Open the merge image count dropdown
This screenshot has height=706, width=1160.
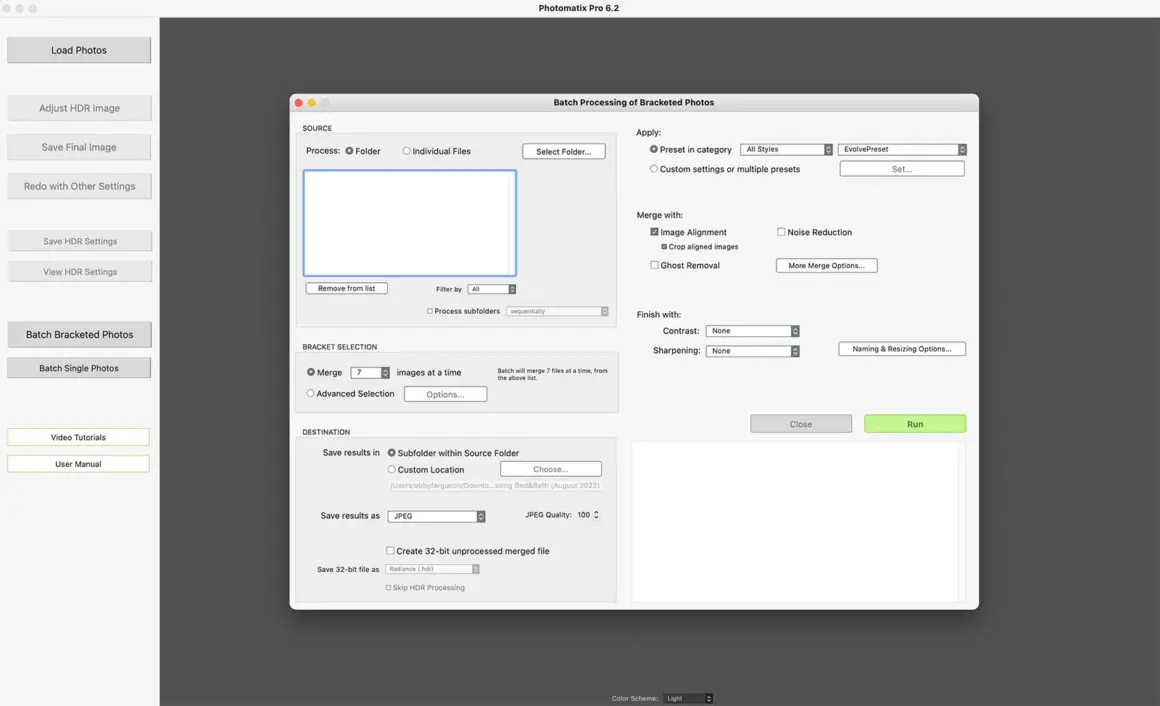click(x=370, y=373)
